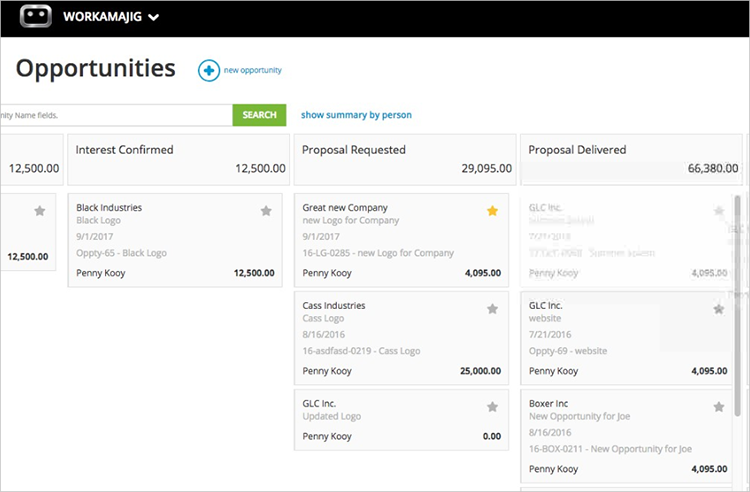Open the Boxer Inc card title
This screenshot has height=492, width=750.
548,404
